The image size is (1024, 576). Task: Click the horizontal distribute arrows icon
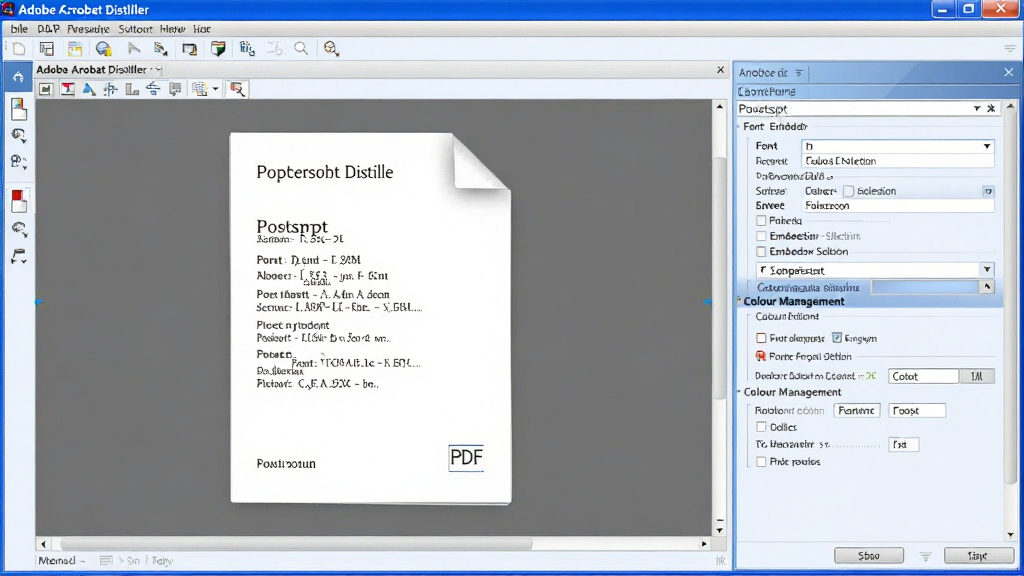pos(153,89)
